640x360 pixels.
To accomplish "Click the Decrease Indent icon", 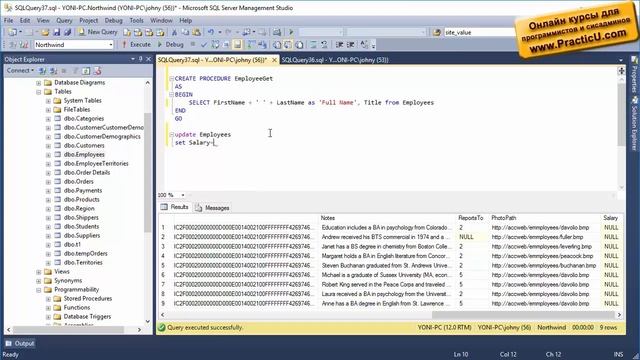I will tap(340, 44).
